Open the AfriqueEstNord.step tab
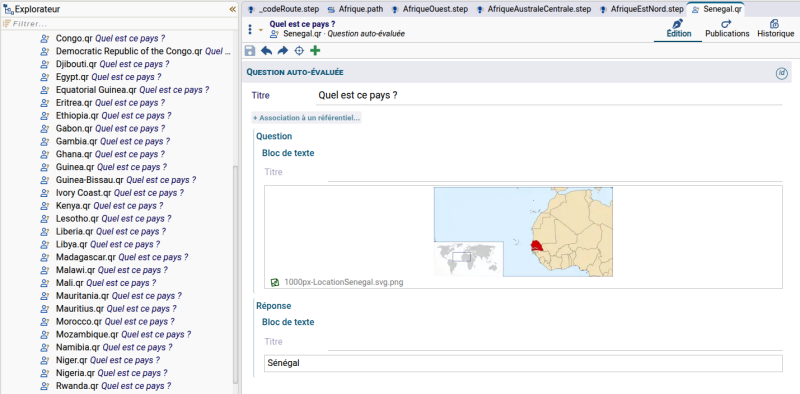Image resolution: width=800 pixels, height=394 pixels. pyautogui.click(x=642, y=9)
